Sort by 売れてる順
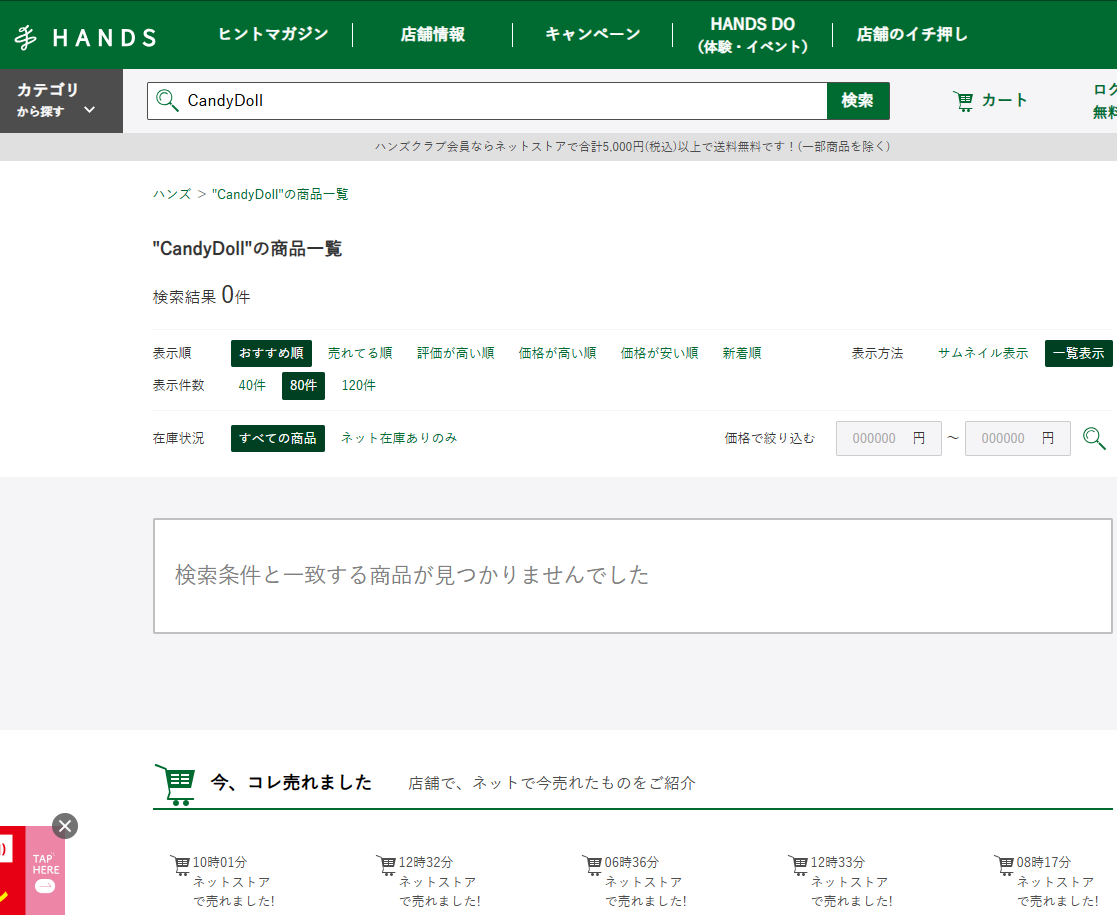Image resolution: width=1117 pixels, height=915 pixels. tap(360, 353)
